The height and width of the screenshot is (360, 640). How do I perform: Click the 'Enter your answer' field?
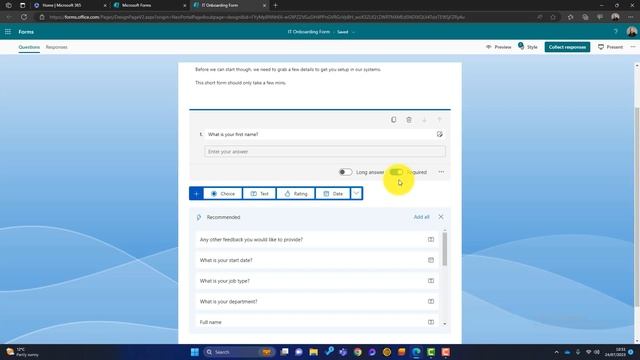click(x=324, y=151)
